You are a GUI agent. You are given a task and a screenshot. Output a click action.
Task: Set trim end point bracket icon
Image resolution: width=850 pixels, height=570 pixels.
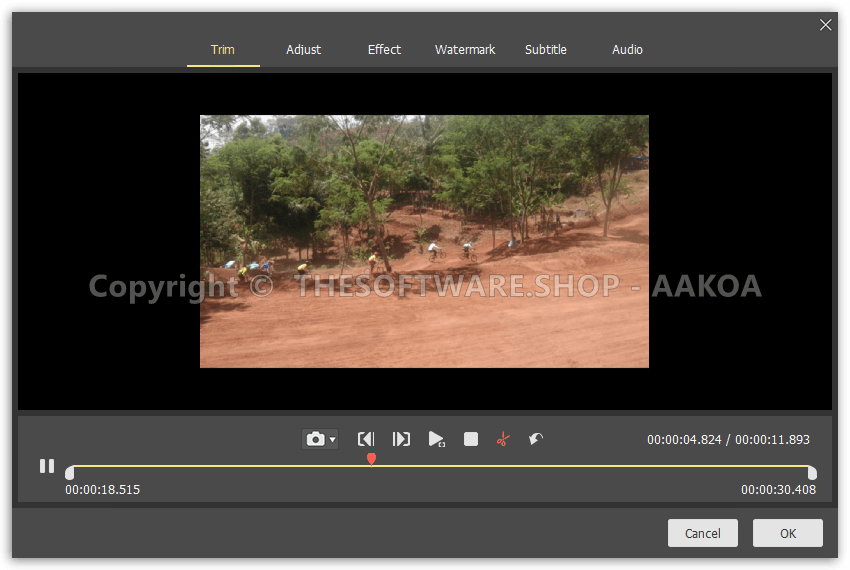[401, 439]
